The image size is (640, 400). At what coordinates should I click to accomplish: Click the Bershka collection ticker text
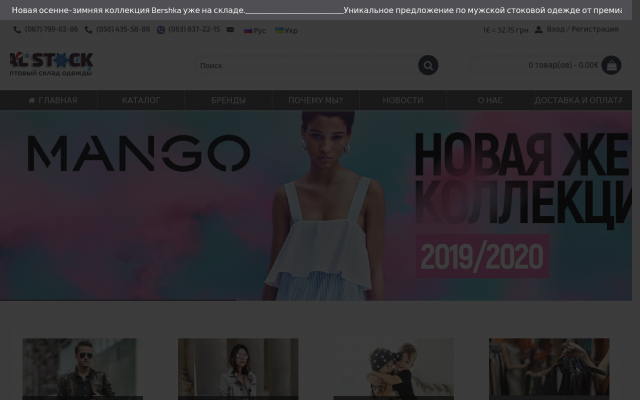click(128, 10)
